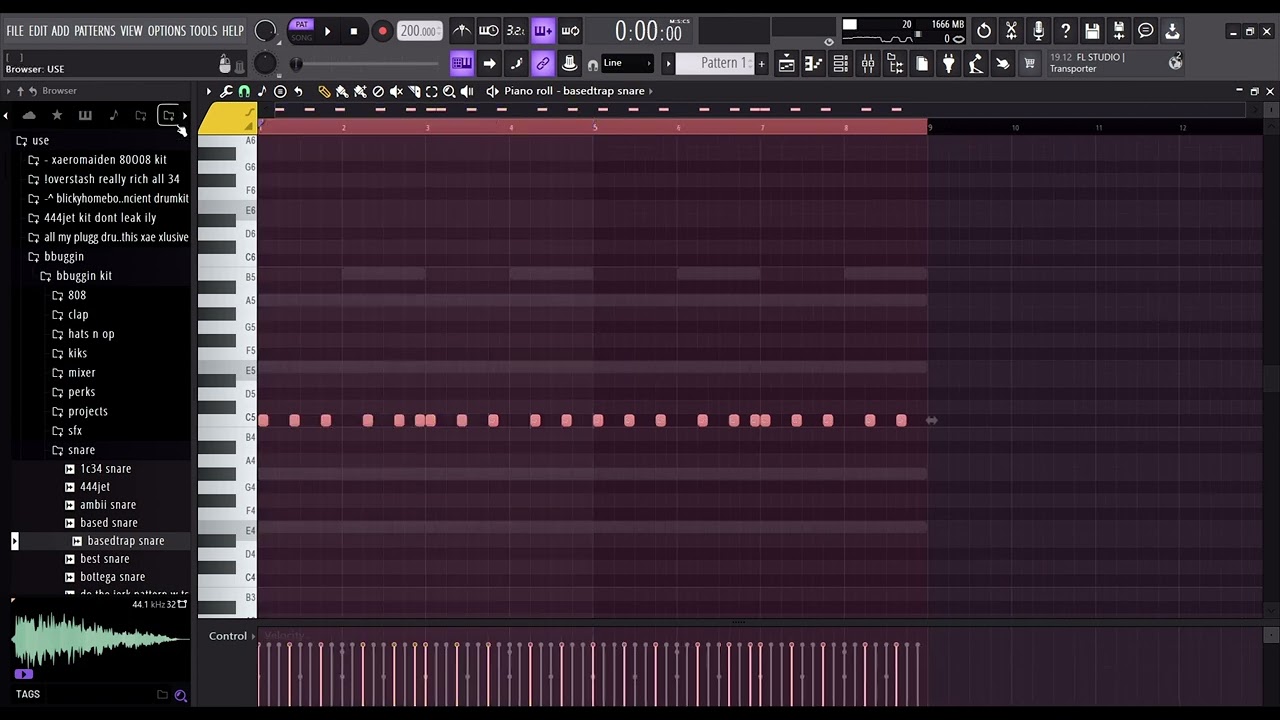1280x720 pixels.
Task: Open piano roll options menu arrow
Action: tap(208, 91)
